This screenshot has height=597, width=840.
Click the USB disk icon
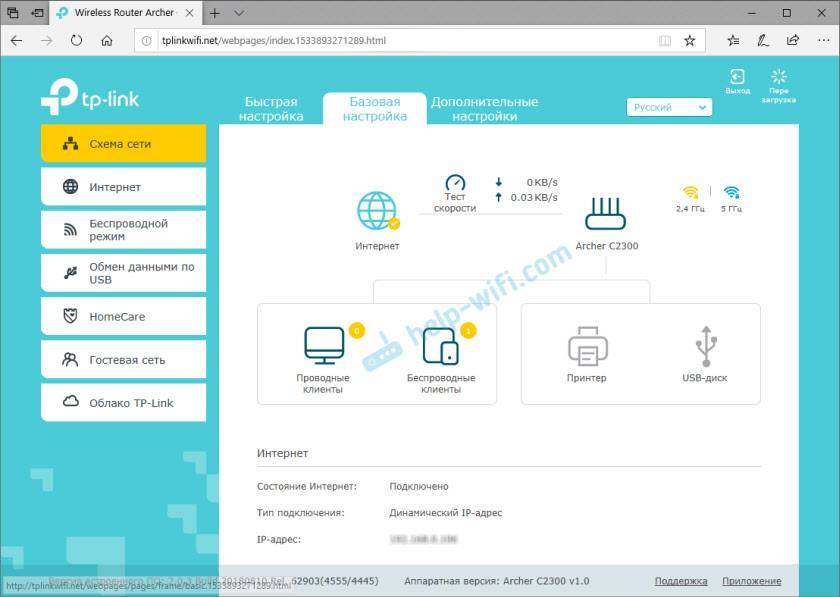click(704, 346)
